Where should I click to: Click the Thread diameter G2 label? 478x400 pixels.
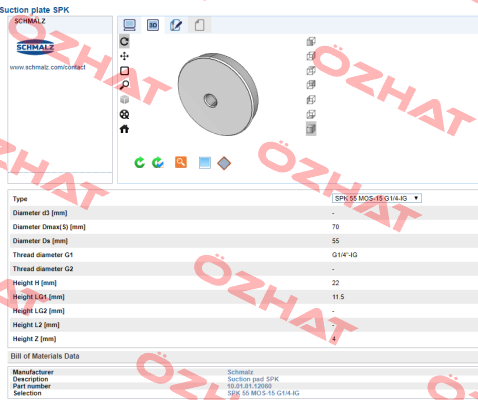[x=43, y=269]
